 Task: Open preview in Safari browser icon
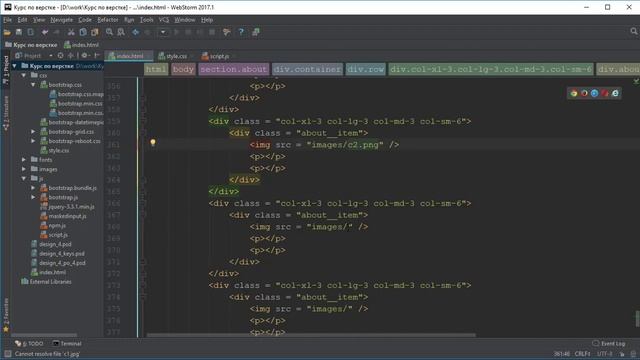coord(594,93)
